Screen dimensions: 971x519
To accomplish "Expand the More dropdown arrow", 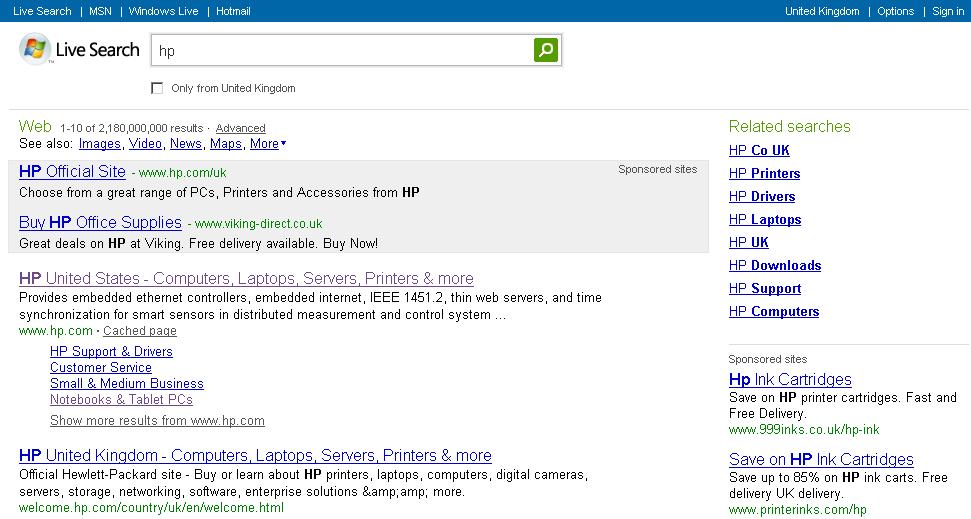I will click(284, 143).
